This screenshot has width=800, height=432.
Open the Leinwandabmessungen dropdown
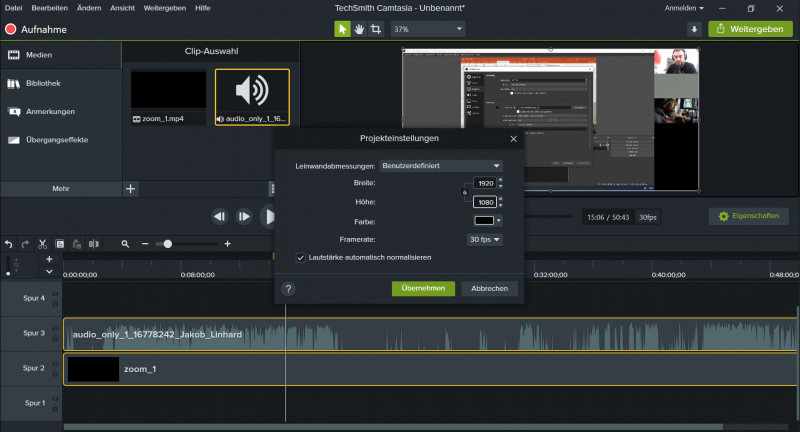441,166
